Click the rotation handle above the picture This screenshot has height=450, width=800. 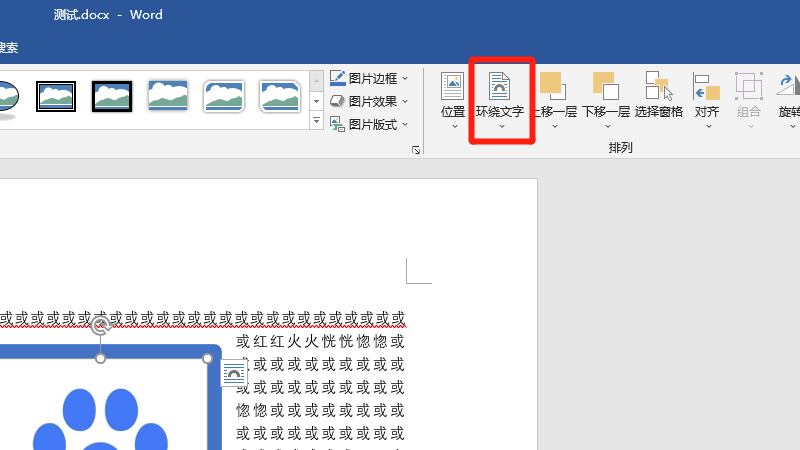point(100,326)
